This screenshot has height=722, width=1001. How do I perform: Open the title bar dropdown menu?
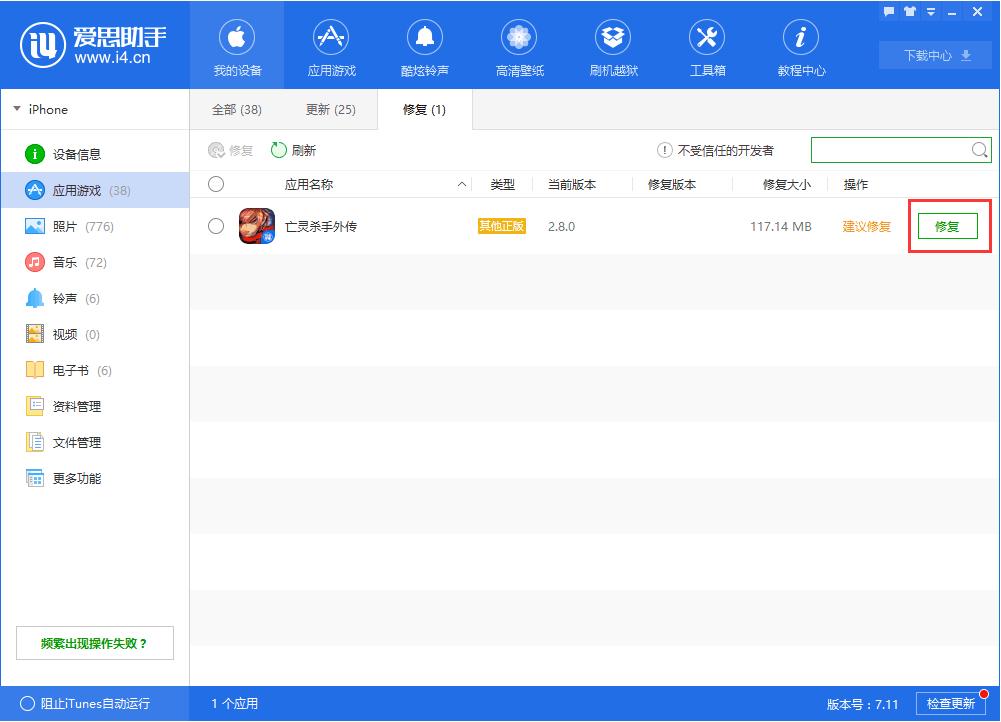pyautogui.click(x=930, y=11)
